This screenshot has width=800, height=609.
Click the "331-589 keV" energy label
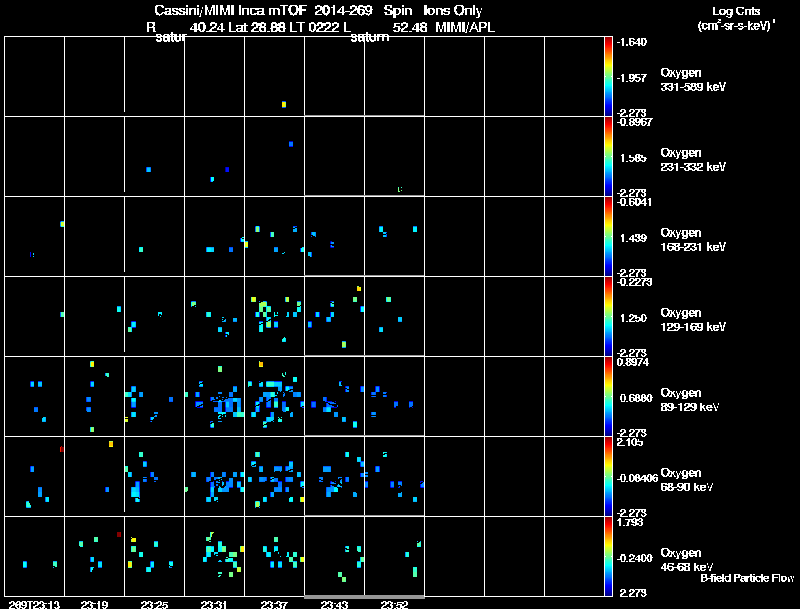pos(693,87)
